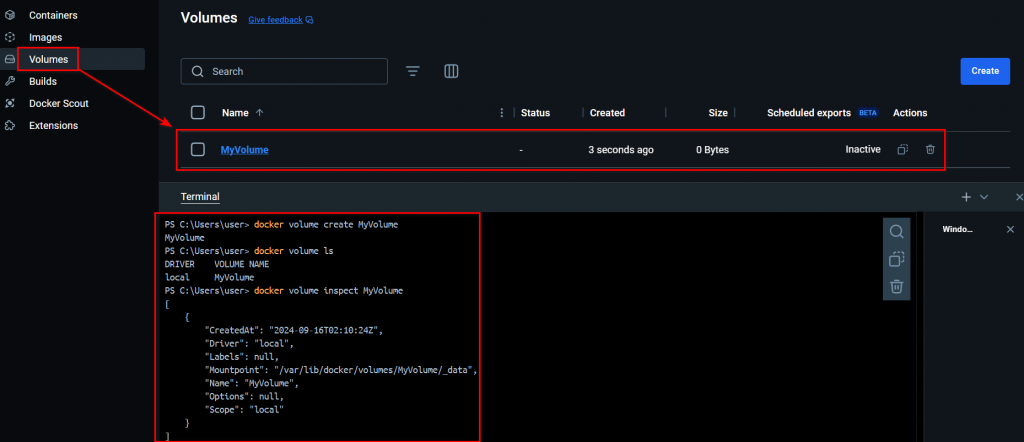Viewport: 1024px width, 442px height.
Task: Click 'docker volume inspect MyVolume' command
Action: [x=328, y=291]
